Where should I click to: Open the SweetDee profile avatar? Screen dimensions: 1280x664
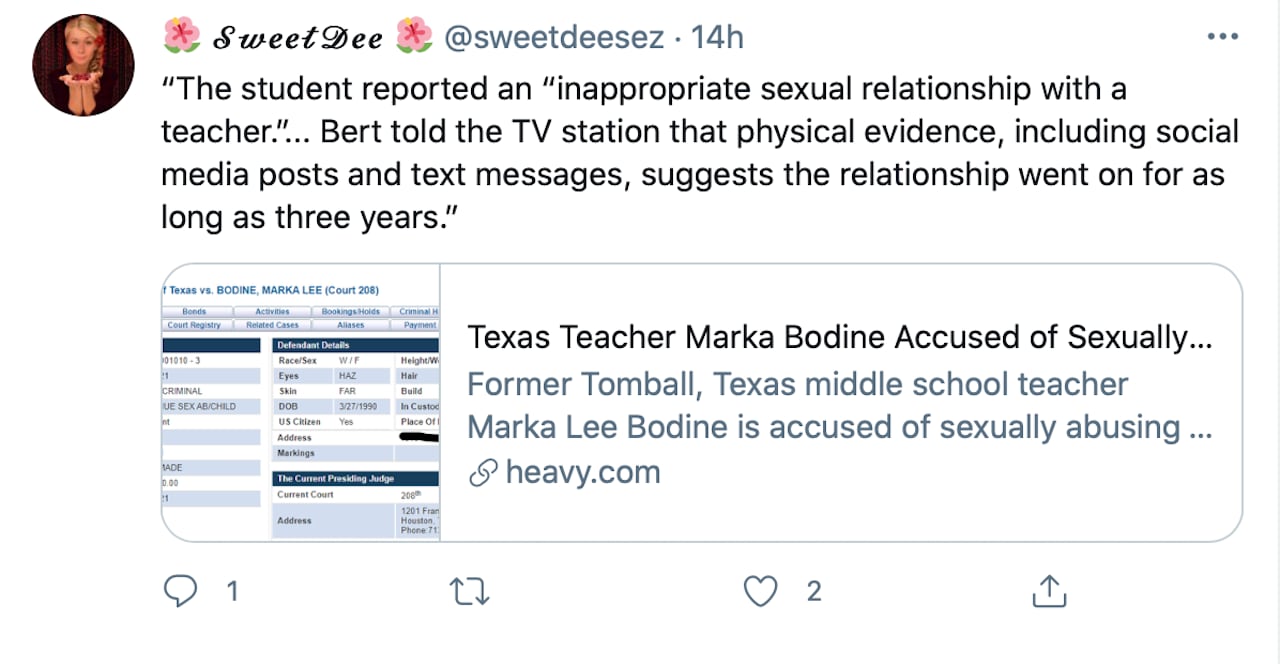click(x=83, y=65)
